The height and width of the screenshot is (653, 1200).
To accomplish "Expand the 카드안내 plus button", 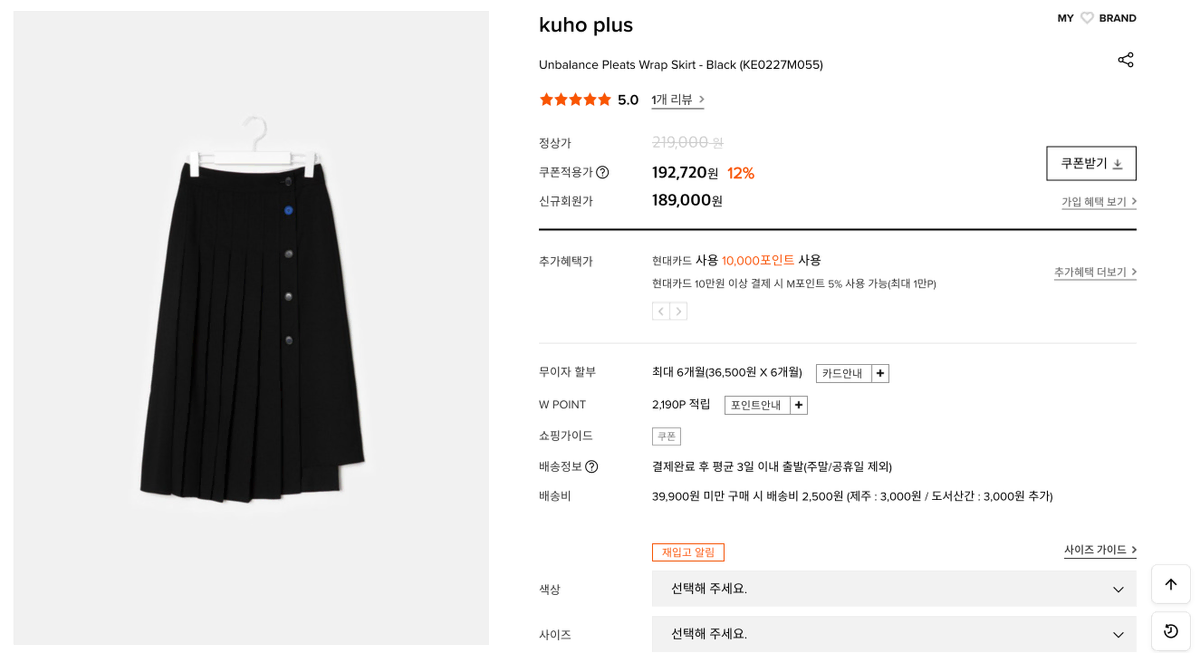I will pyautogui.click(x=880, y=373).
